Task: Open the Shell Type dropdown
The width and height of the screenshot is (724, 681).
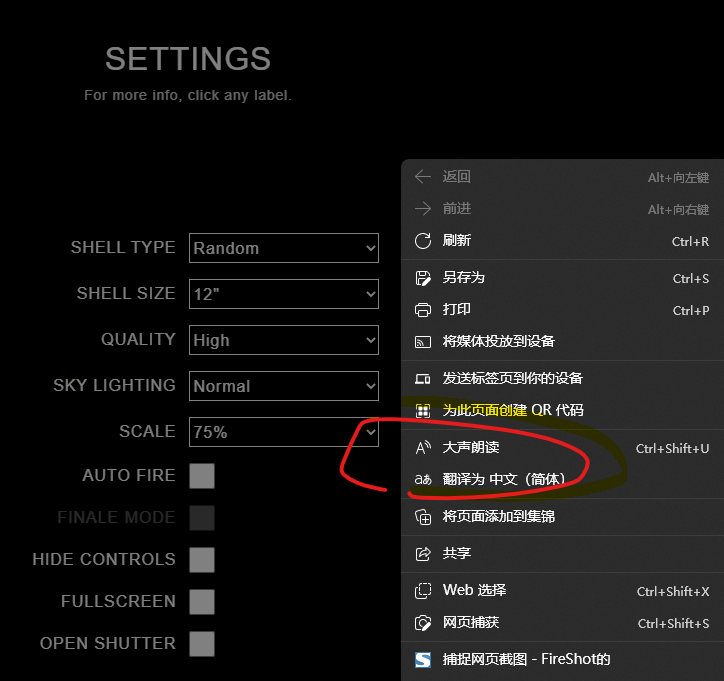Action: [284, 248]
